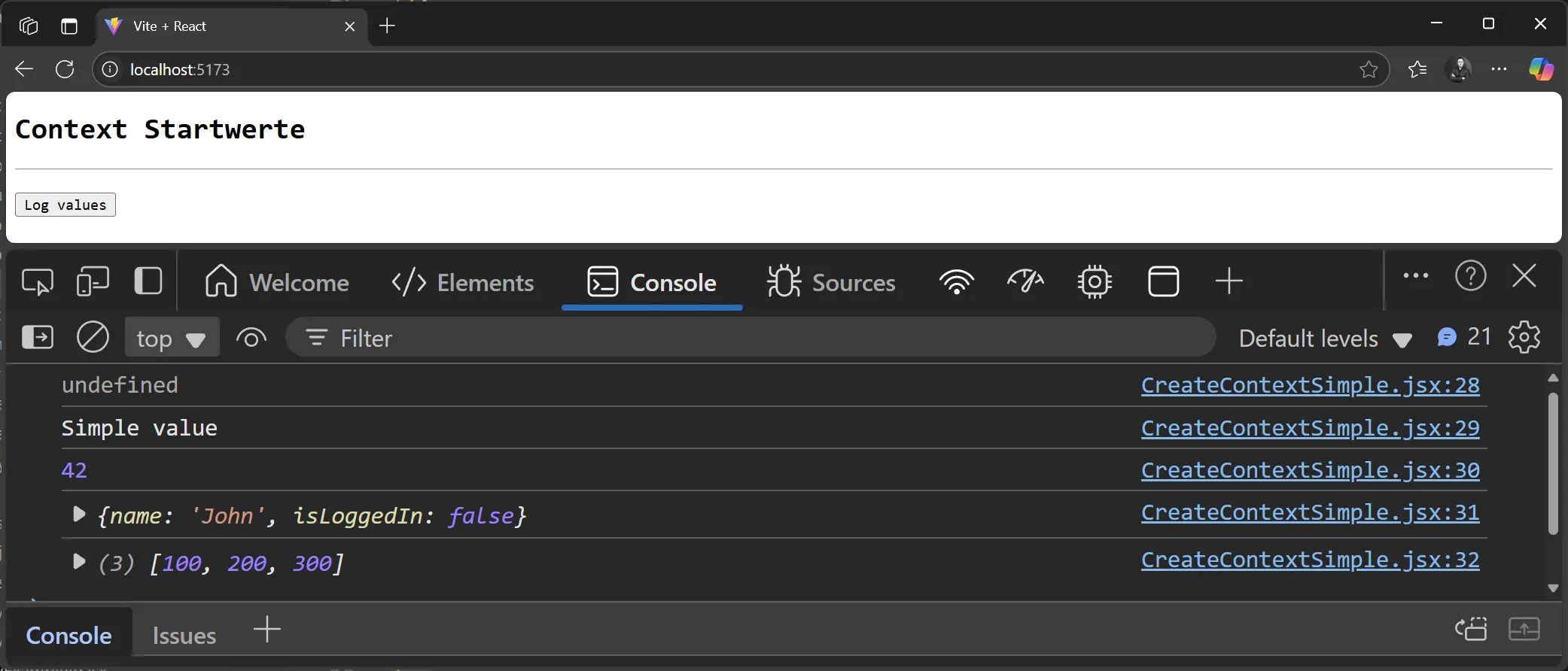The height and width of the screenshot is (671, 1568).
Task: Open the 21 issues counter
Action: (x=1464, y=337)
